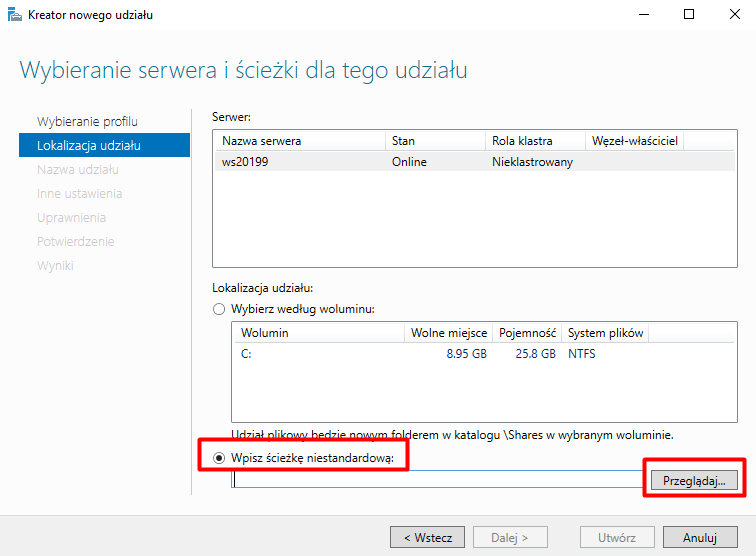Click "System plików" column header
Image resolution: width=756 pixels, height=556 pixels.
(x=606, y=333)
